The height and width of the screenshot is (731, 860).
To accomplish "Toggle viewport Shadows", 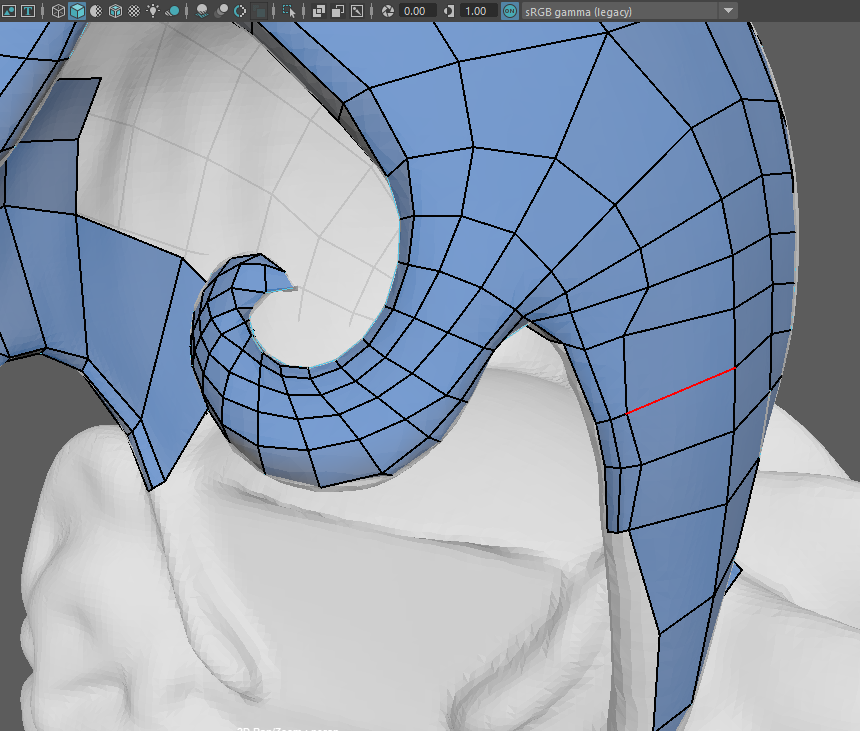I will tap(172, 11).
